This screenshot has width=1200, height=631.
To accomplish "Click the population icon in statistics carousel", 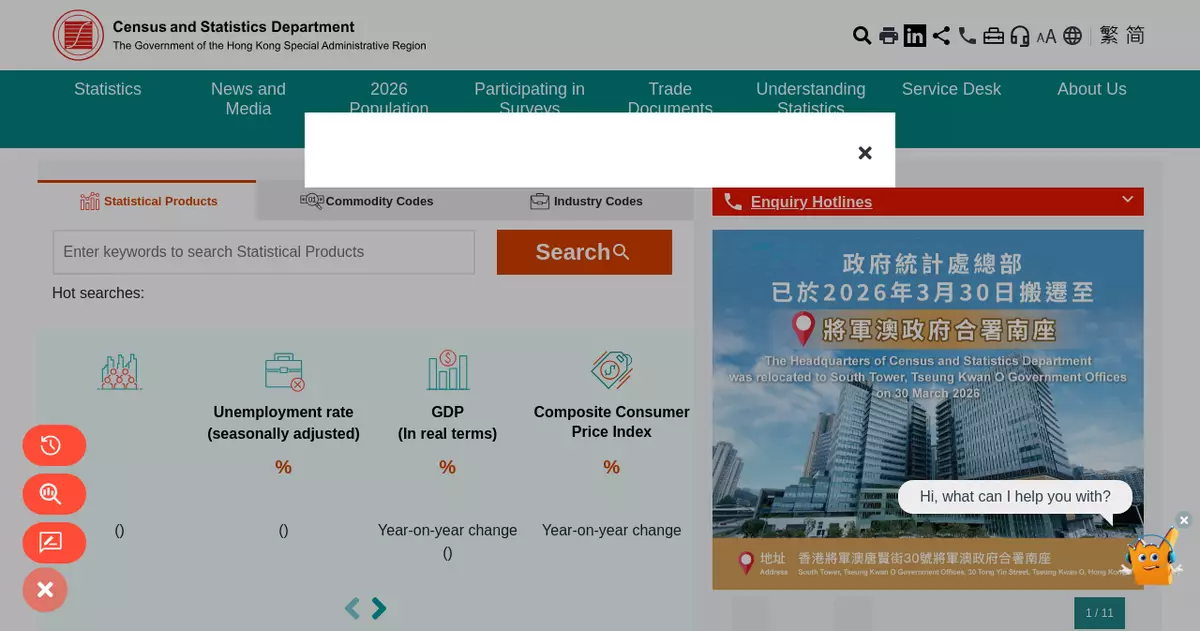I will pos(120,372).
